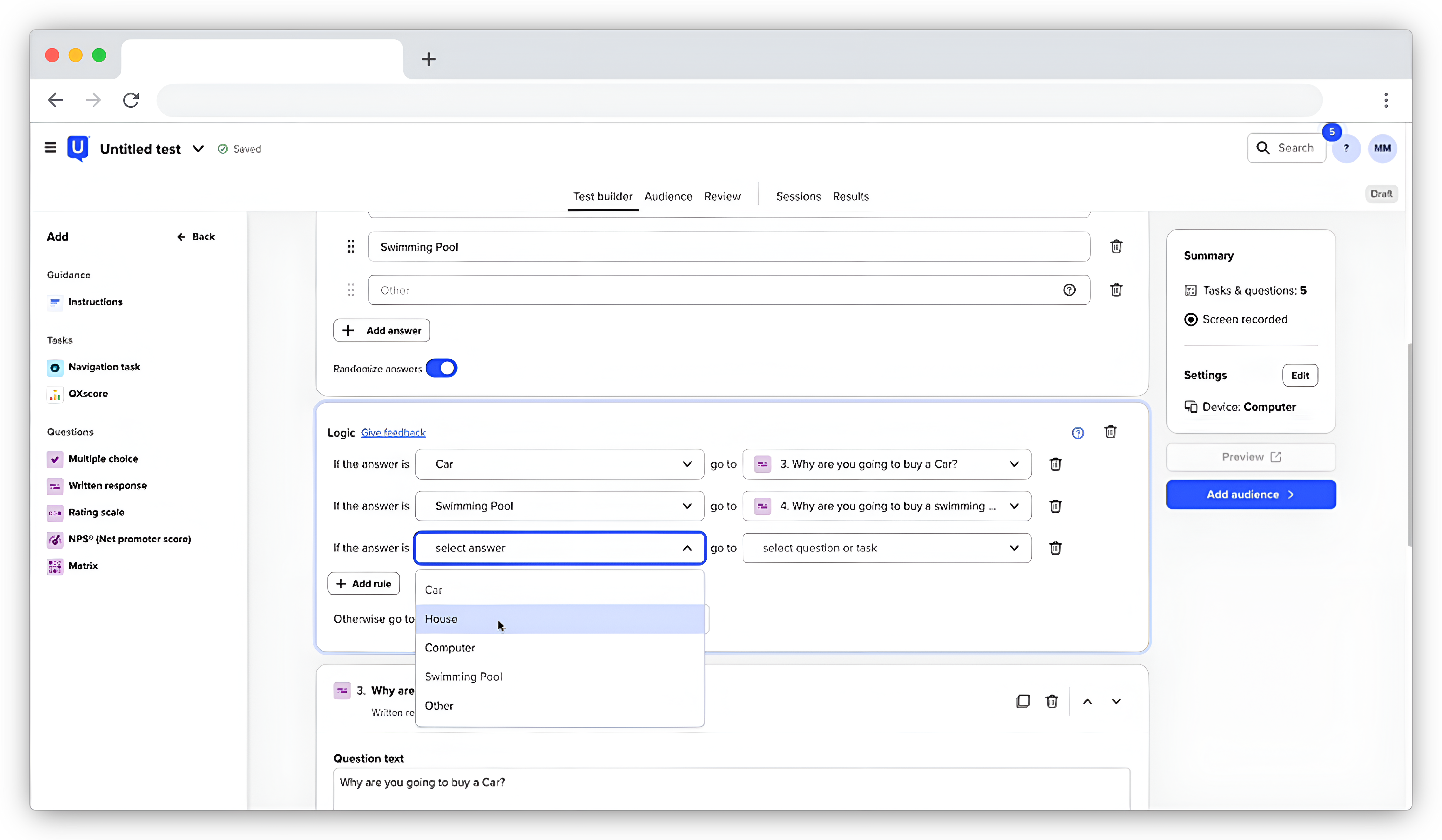Open the Results tab
Viewport: 1442px width, 840px height.
tap(851, 196)
